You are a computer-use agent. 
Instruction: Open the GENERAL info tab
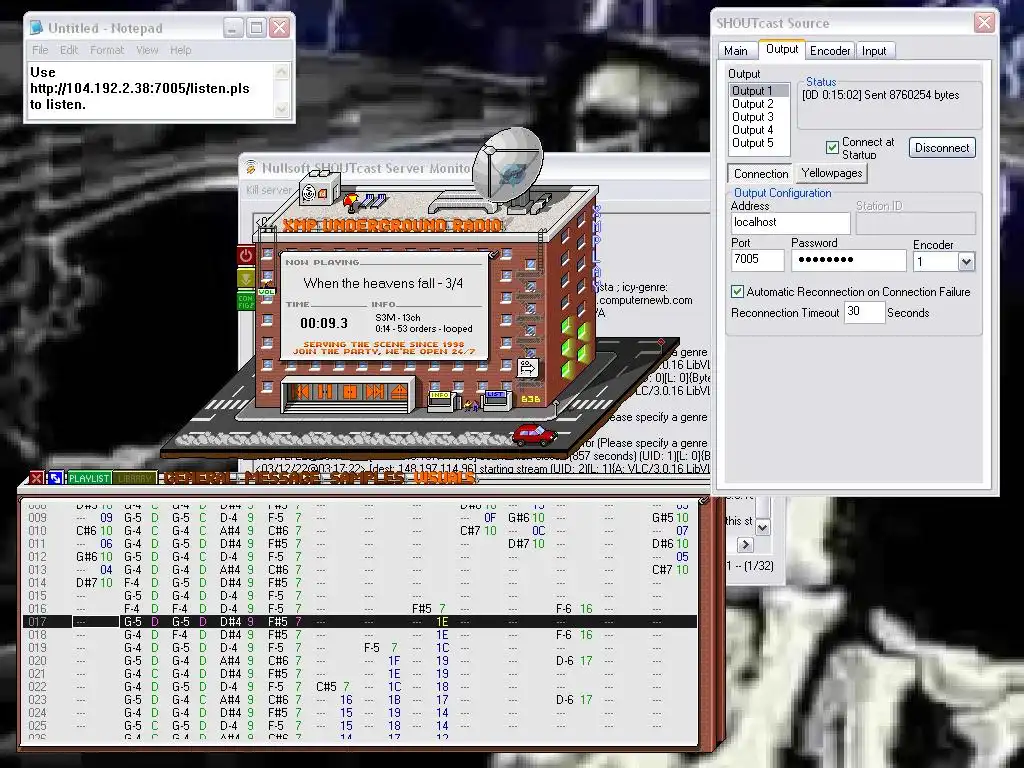(201, 478)
